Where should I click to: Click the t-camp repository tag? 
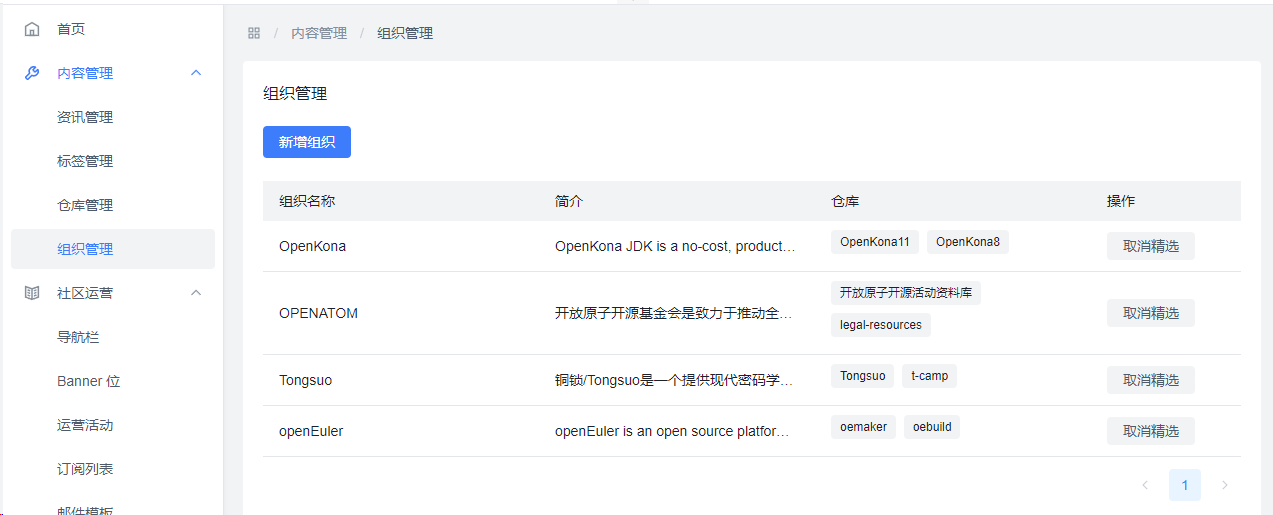point(930,376)
